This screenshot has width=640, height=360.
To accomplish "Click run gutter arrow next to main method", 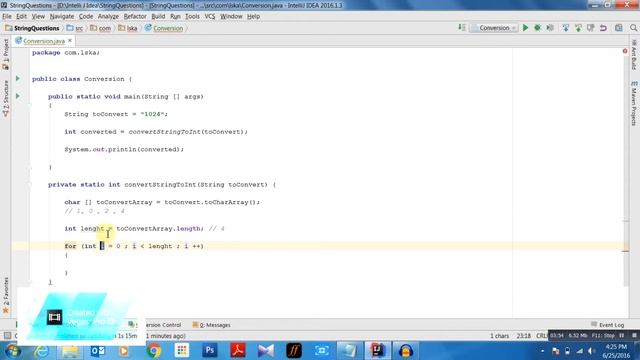I will pyautogui.click(x=18, y=96).
